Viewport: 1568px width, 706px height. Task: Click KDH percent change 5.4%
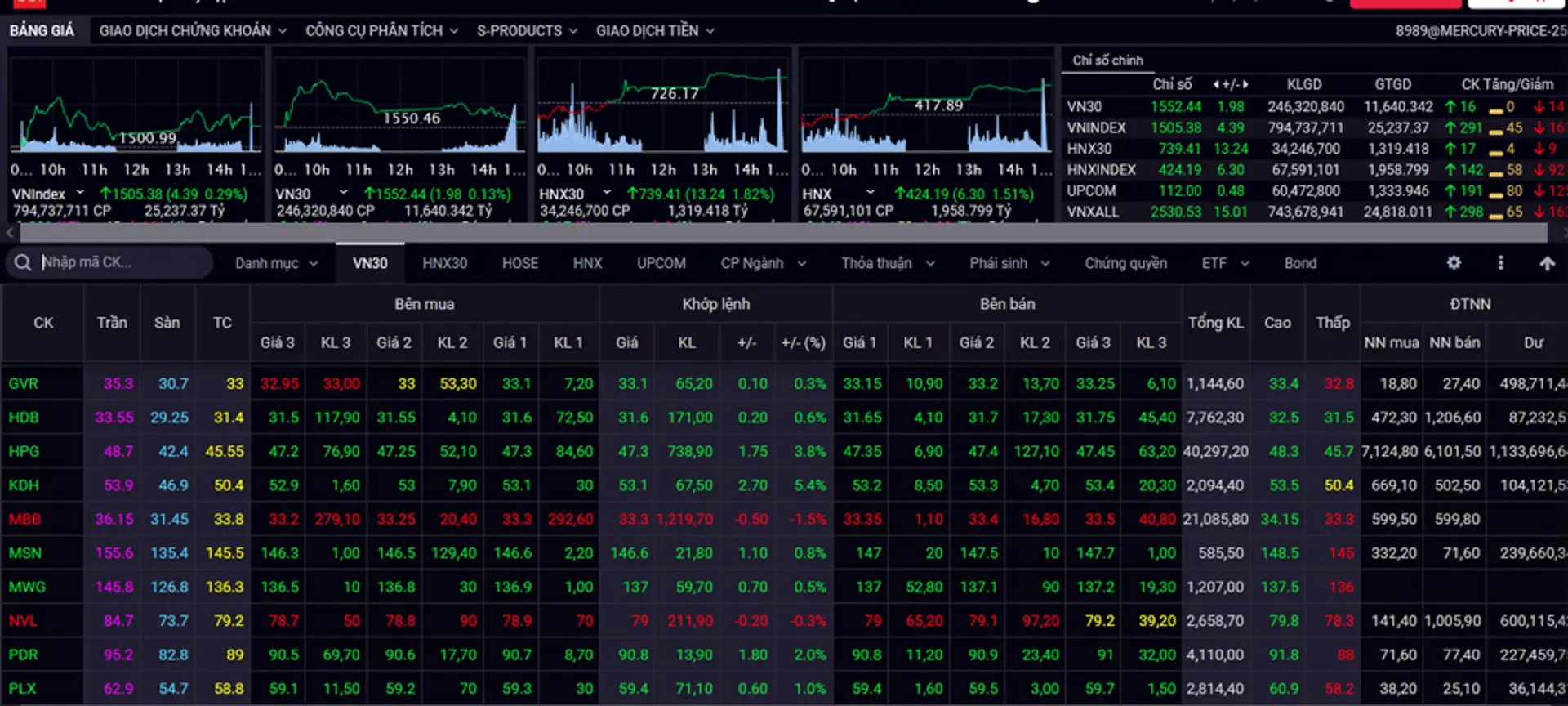point(809,485)
